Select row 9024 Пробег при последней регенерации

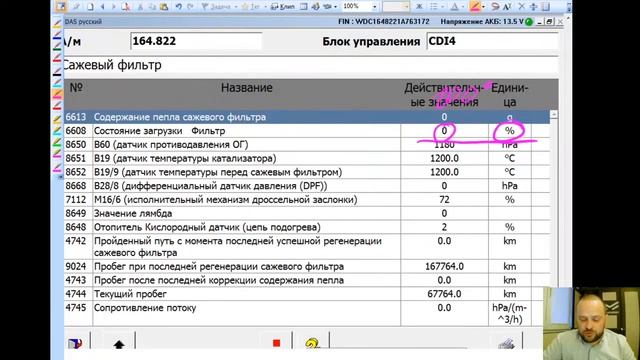[x=307, y=267]
